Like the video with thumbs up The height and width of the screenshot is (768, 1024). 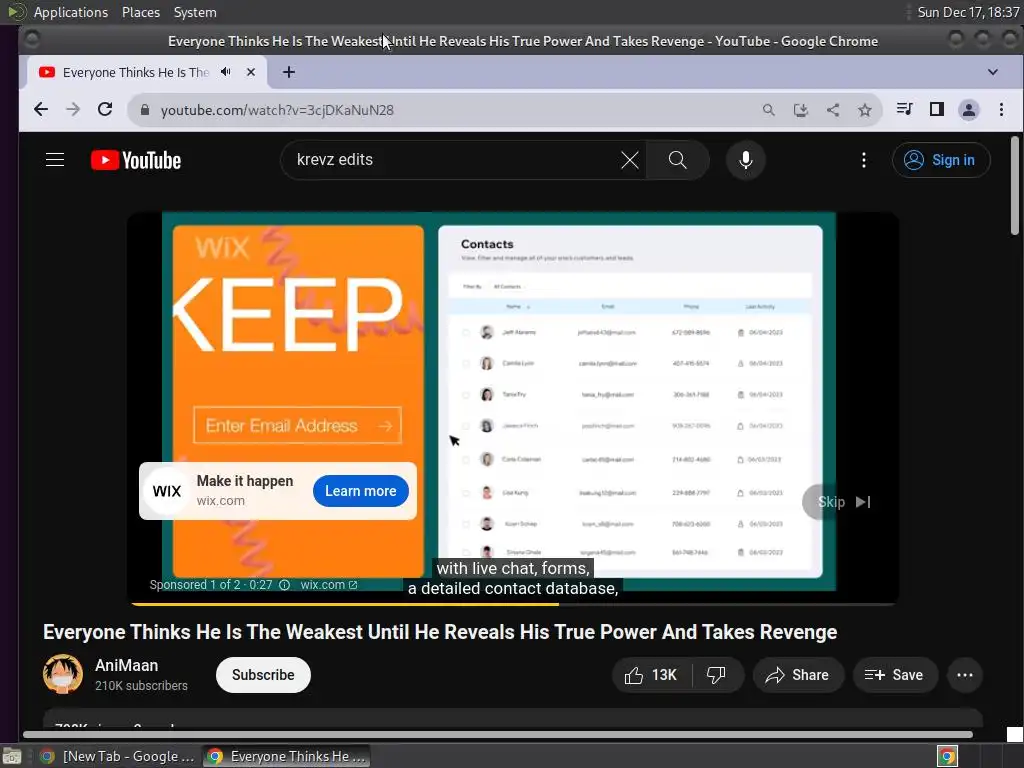coord(651,675)
